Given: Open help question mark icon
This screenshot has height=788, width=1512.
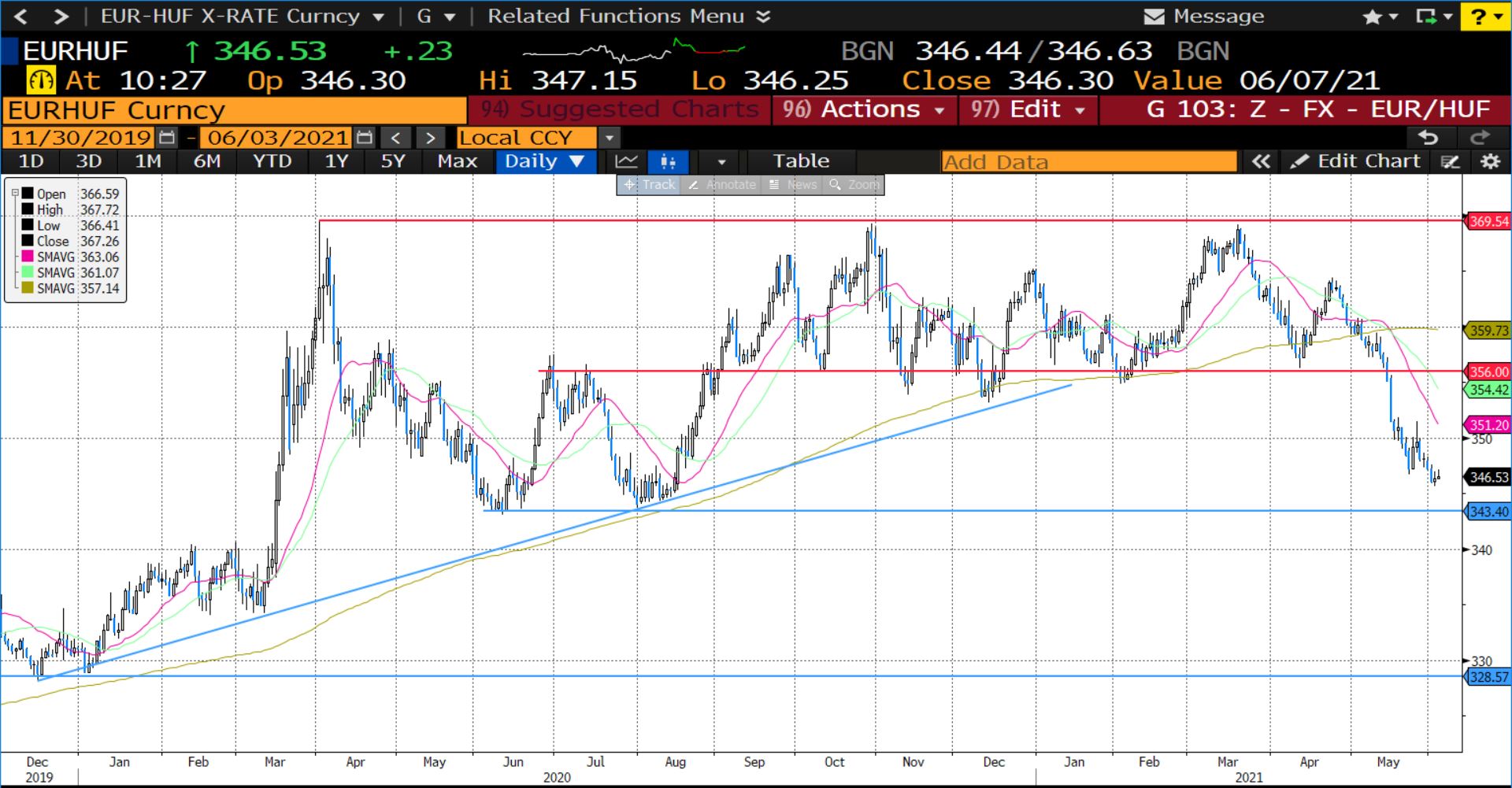Looking at the screenshot, I should (1478, 17).
